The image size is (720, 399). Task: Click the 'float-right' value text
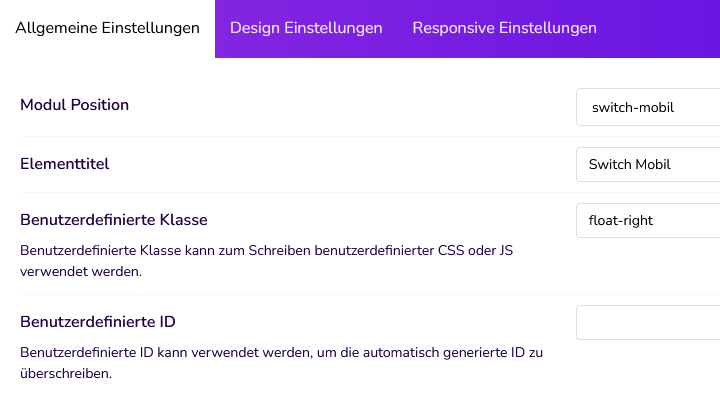(620, 220)
